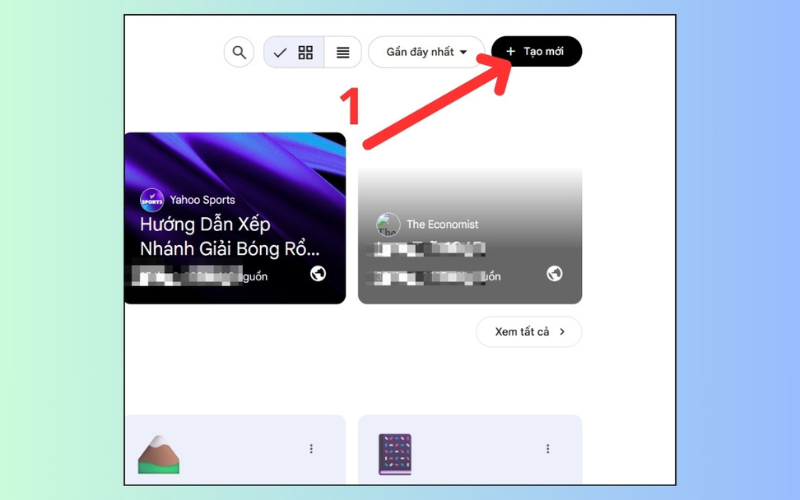Open the Yahoo Sports notebook card
Screen dimensions: 800x500
(235, 218)
